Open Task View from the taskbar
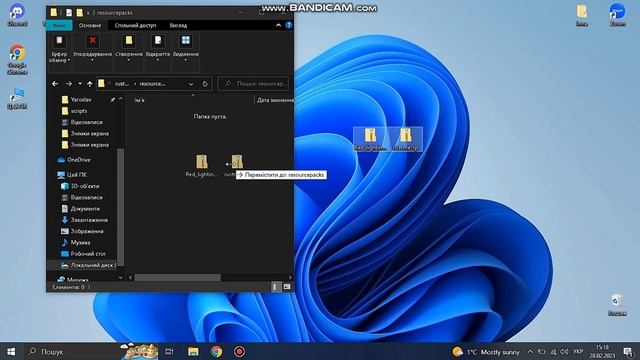Screen dimensions: 640x360 pyautogui.click(x=169, y=351)
